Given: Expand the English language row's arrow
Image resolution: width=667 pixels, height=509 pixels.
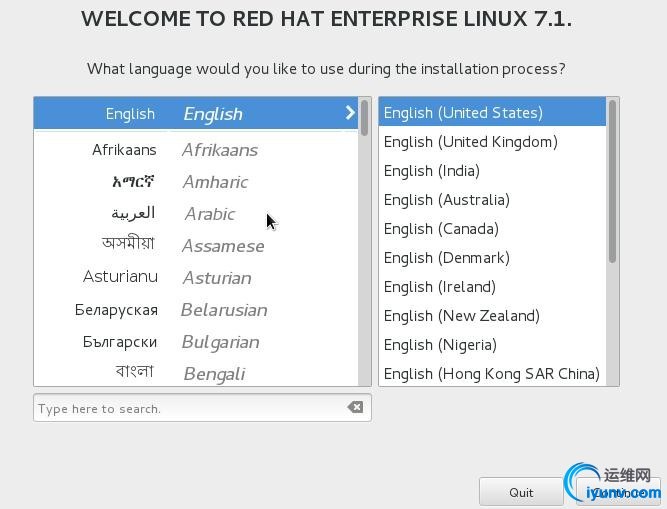Looking at the screenshot, I should tap(350, 113).
